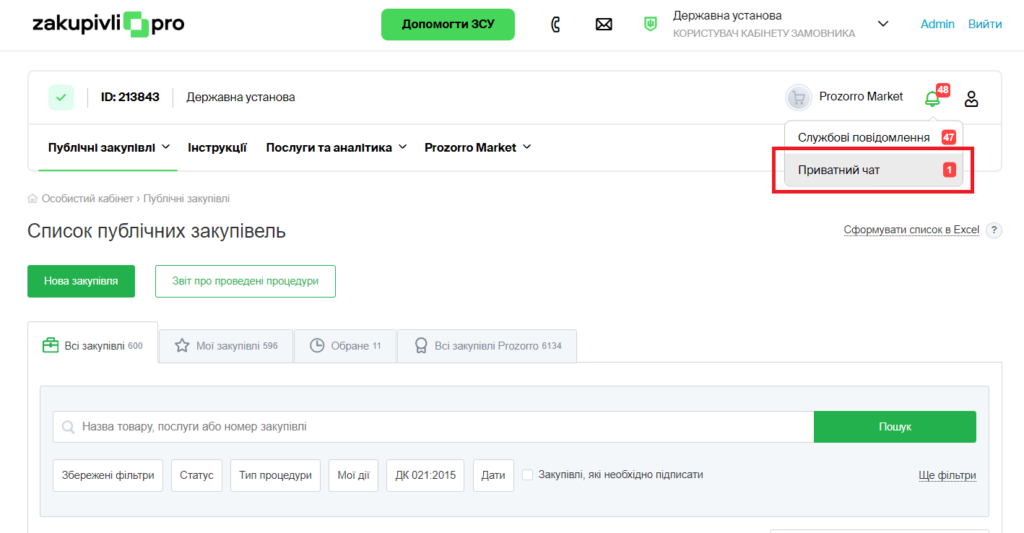Tick the 'Закупівлі, які необхідно підписати' checkbox
This screenshot has width=1024, height=533.
(527, 475)
